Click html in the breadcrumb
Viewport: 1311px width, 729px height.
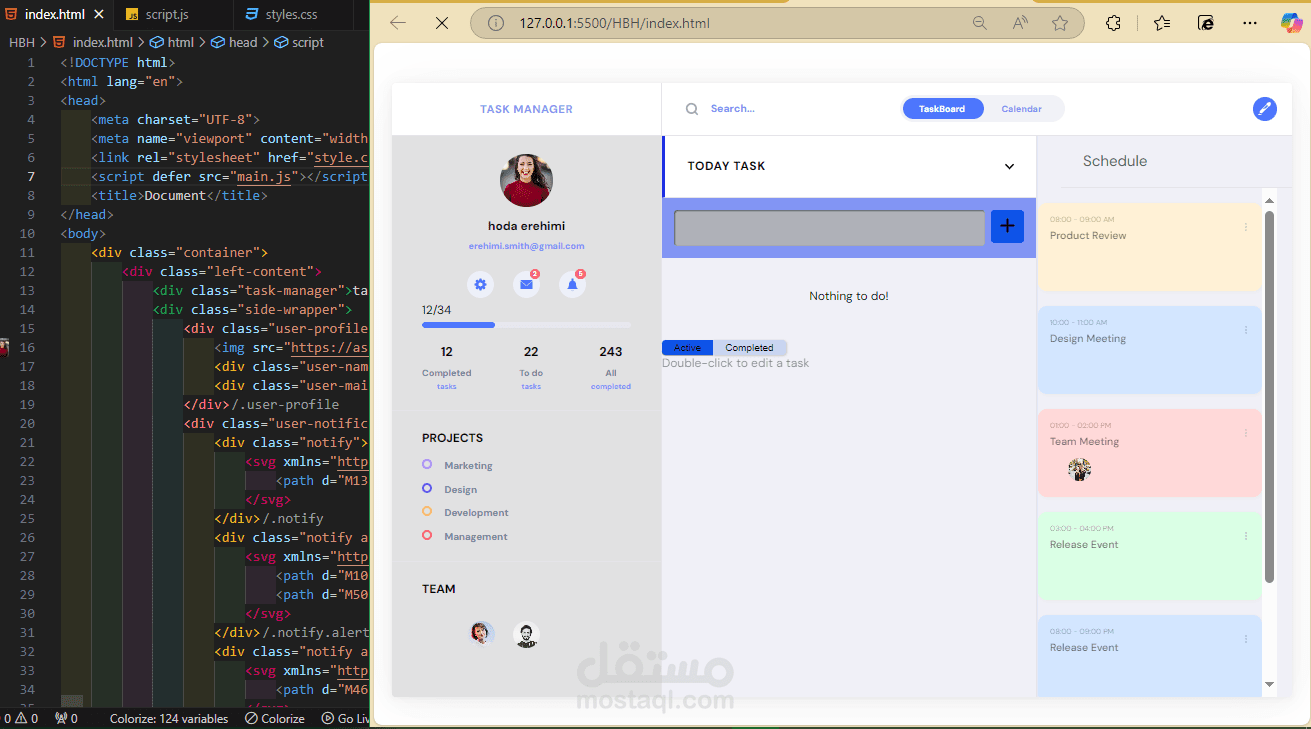pos(172,42)
